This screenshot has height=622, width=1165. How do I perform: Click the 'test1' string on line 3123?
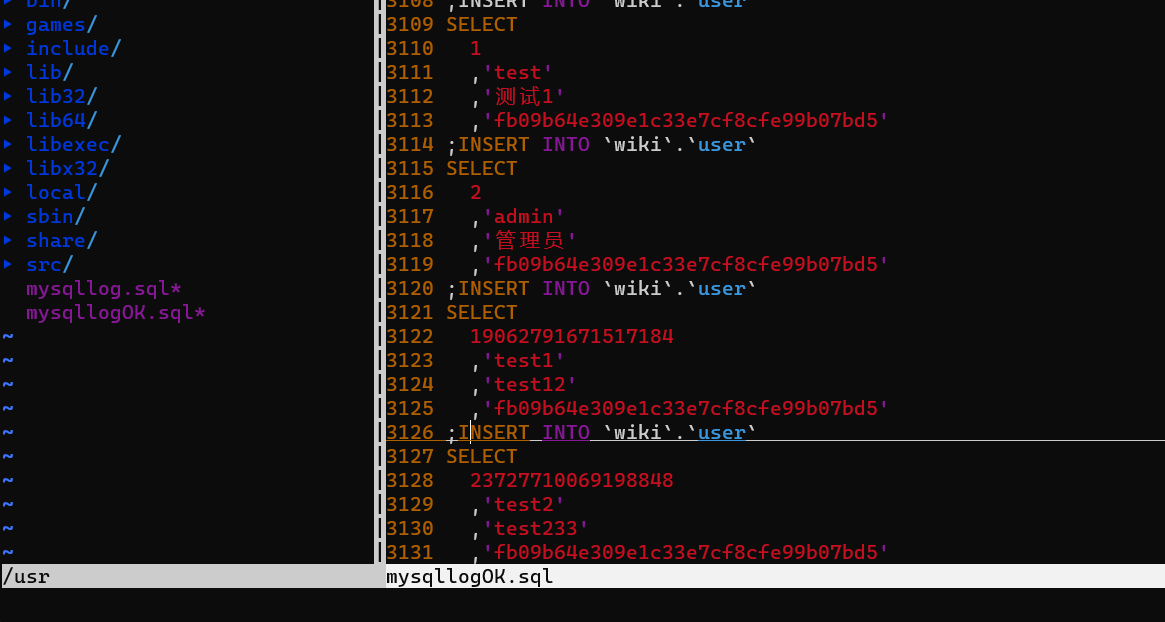point(524,360)
